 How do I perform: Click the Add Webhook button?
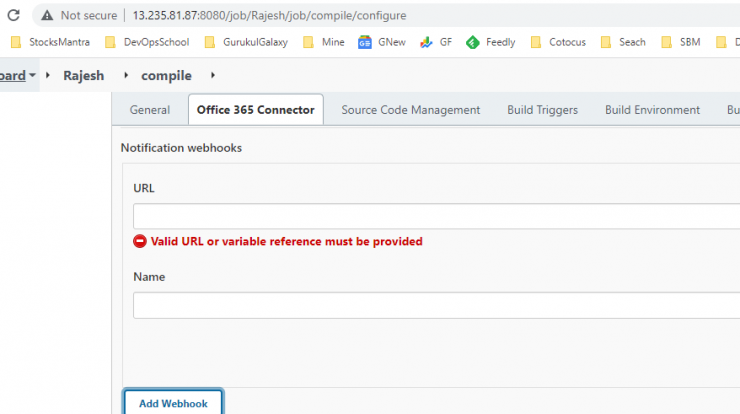tap(173, 403)
